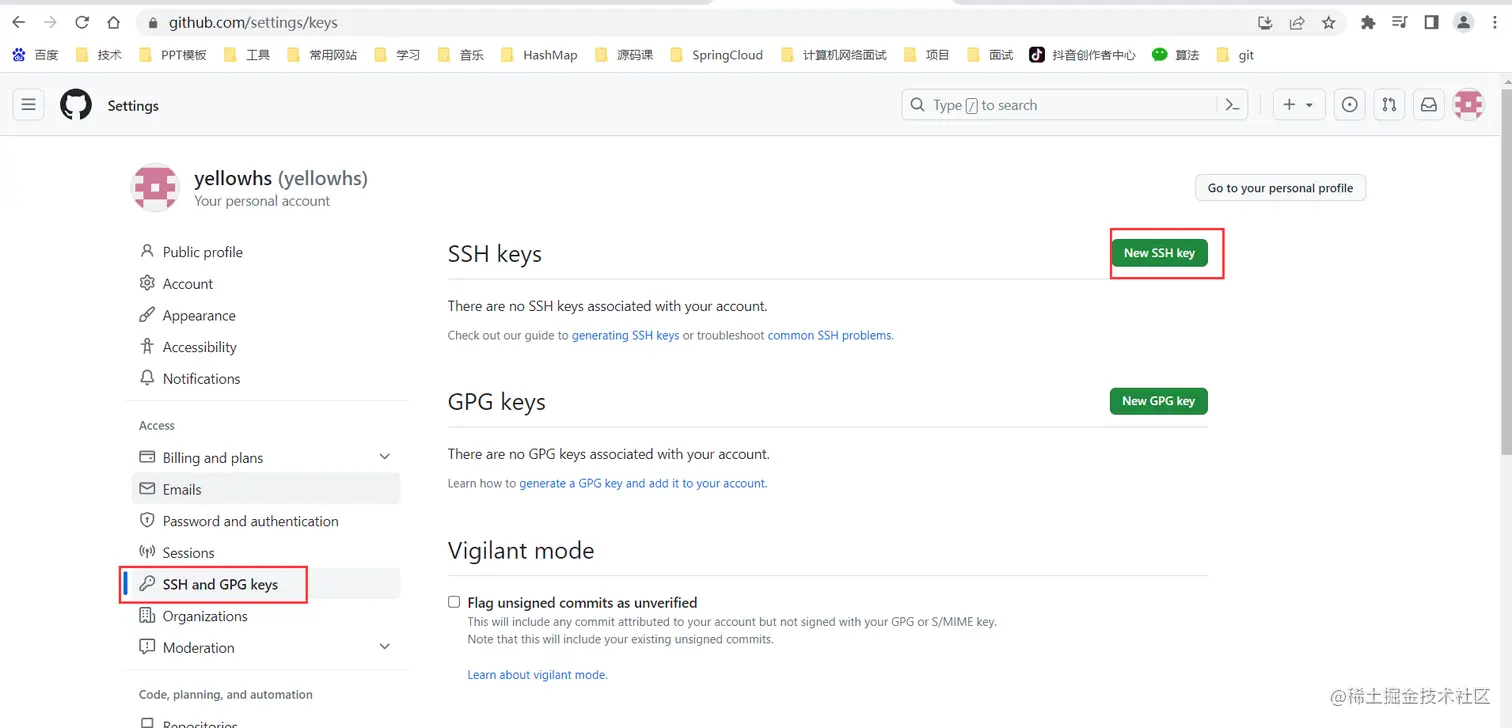Click the New GPG key button

[x=1158, y=401]
